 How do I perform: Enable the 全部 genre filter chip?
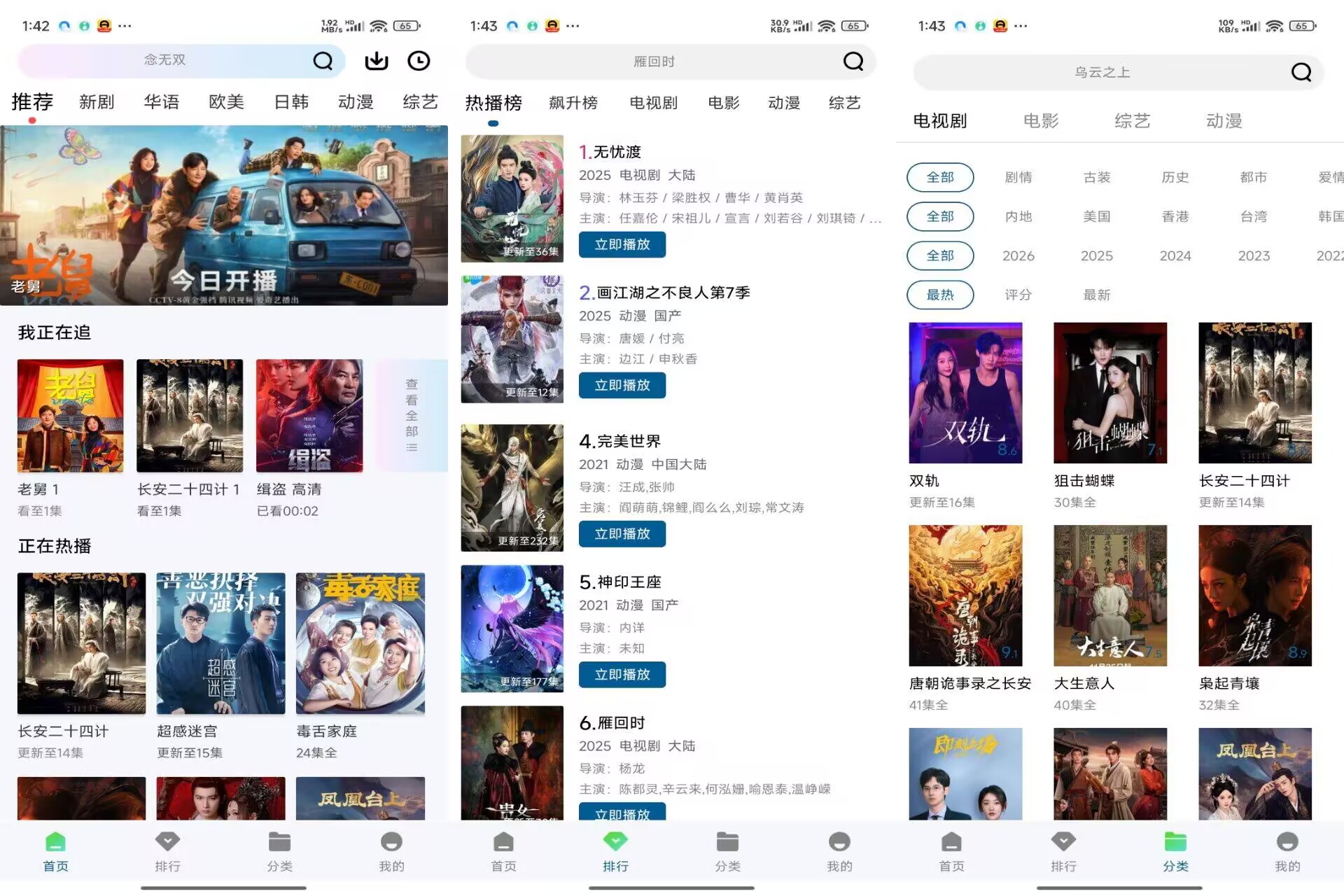pyautogui.click(x=939, y=177)
